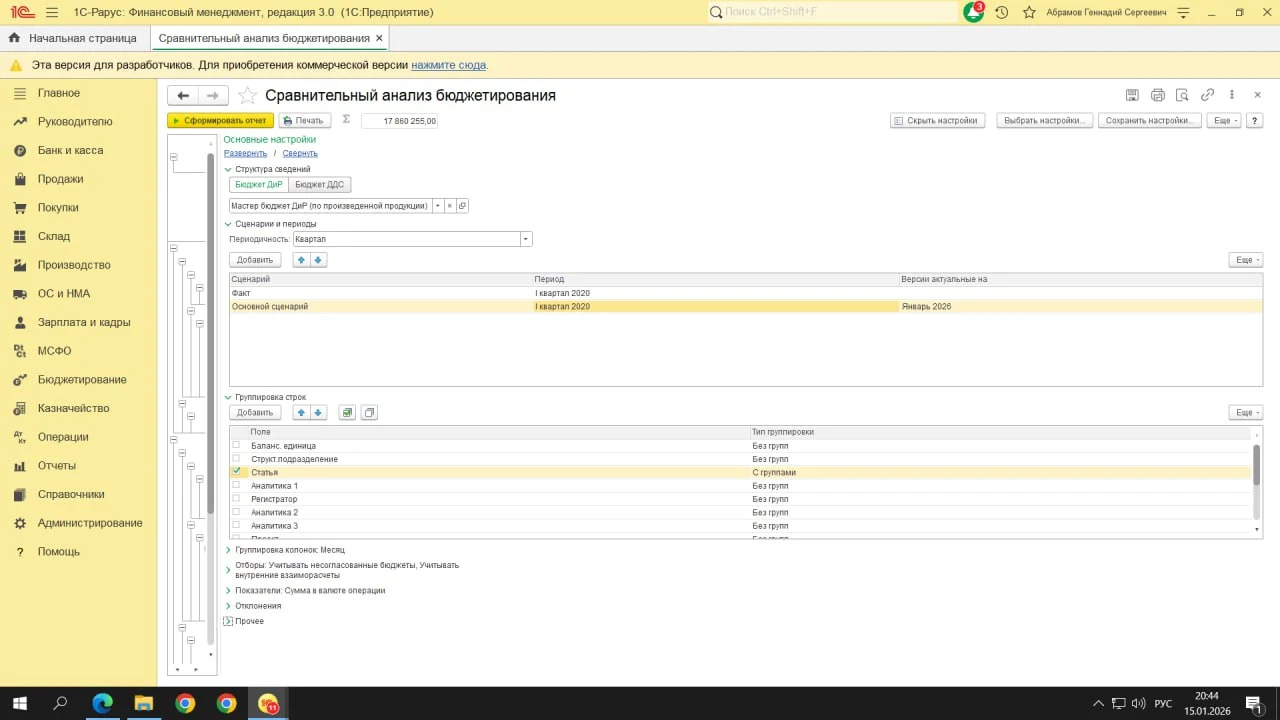
Task: Click the print preview magnifier icon
Action: coord(1182,95)
